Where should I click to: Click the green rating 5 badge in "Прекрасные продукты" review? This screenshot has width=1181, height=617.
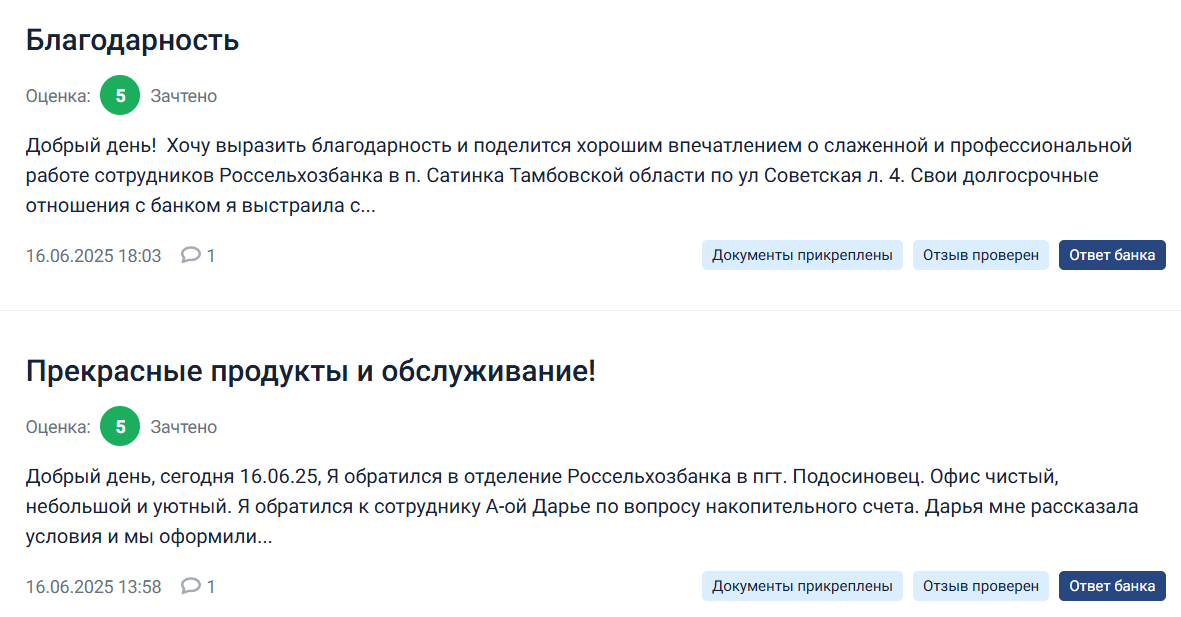click(x=120, y=427)
